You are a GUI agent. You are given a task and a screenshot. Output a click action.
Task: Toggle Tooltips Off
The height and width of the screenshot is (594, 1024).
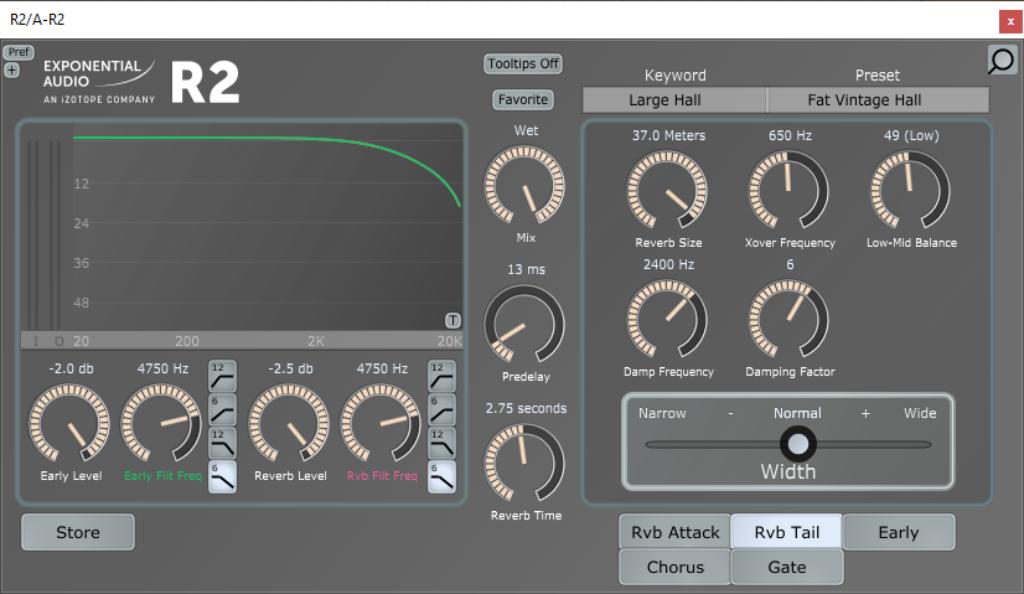pyautogui.click(x=524, y=63)
